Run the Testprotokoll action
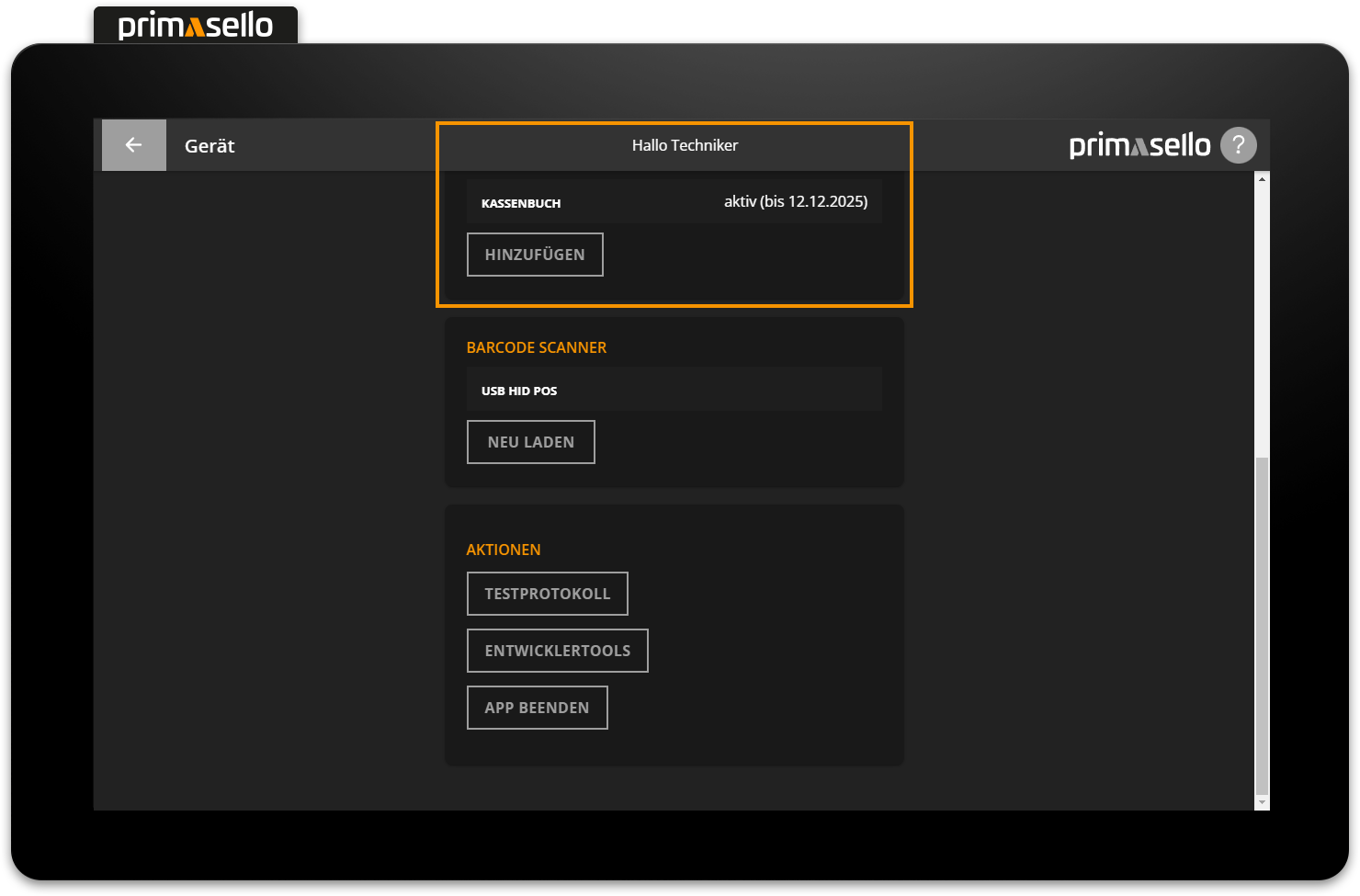Screen dimensions: 1360x896 click(547, 594)
